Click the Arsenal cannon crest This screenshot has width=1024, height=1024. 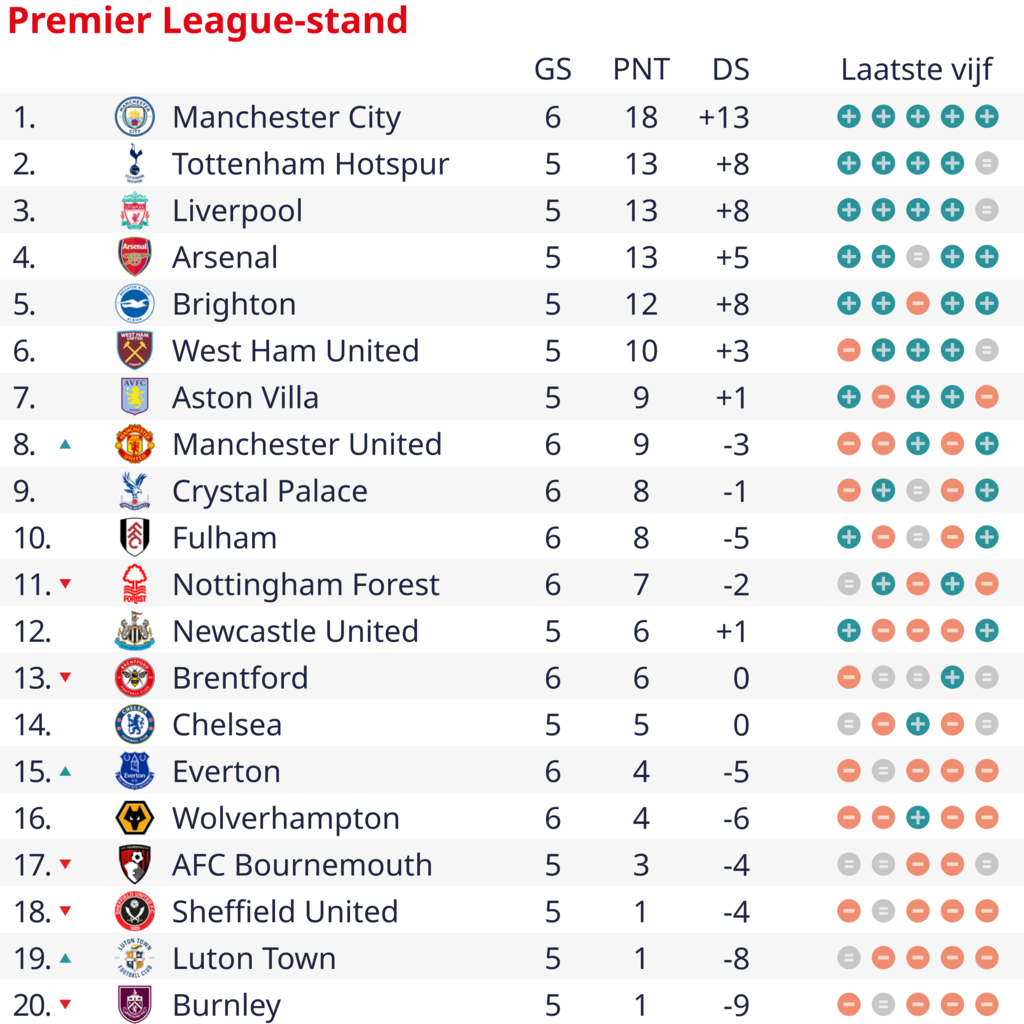[135, 257]
